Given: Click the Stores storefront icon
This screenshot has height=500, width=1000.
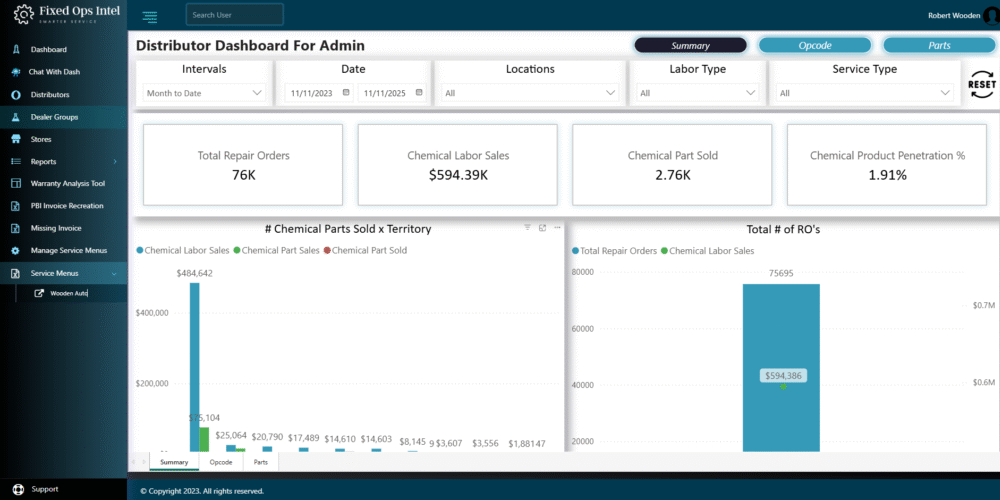Looking at the screenshot, I should [16, 139].
